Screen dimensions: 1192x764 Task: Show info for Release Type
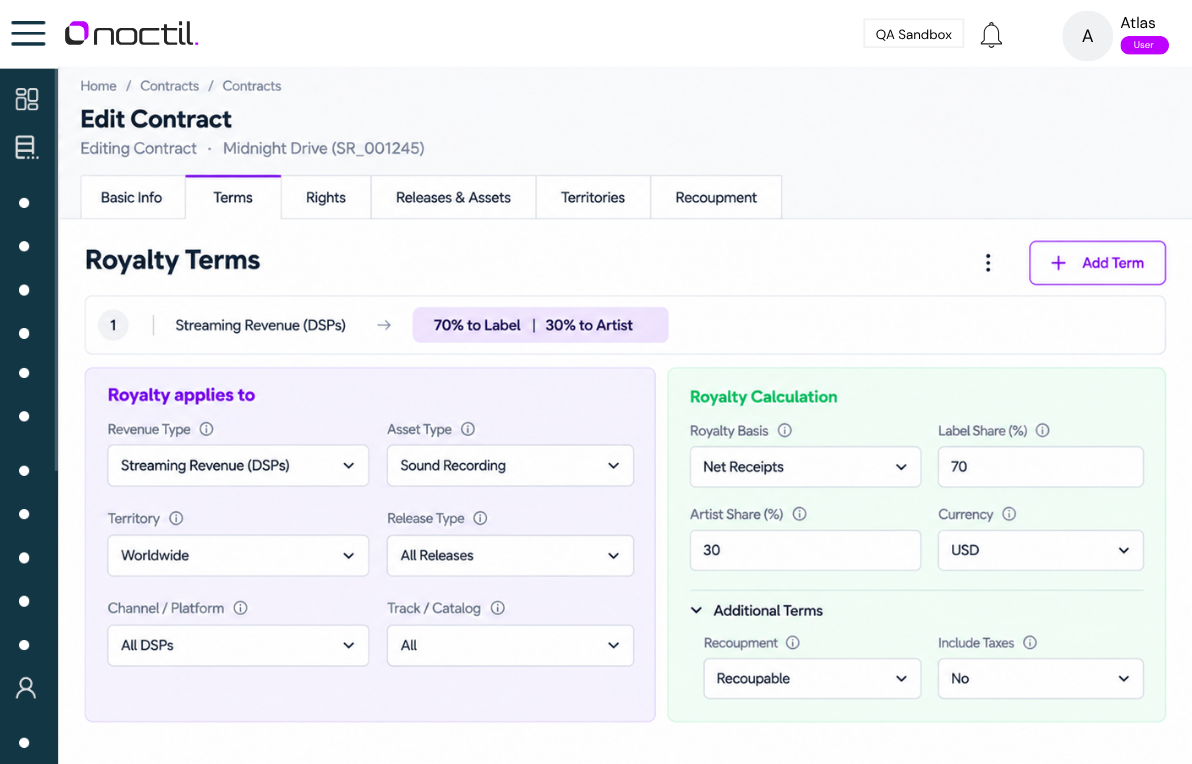coord(480,518)
